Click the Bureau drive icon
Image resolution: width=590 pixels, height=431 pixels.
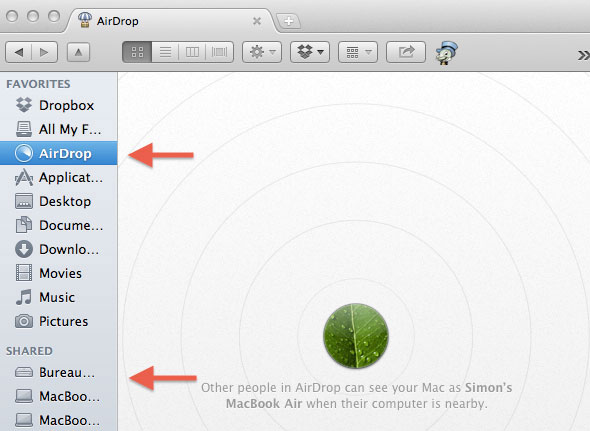(24, 372)
